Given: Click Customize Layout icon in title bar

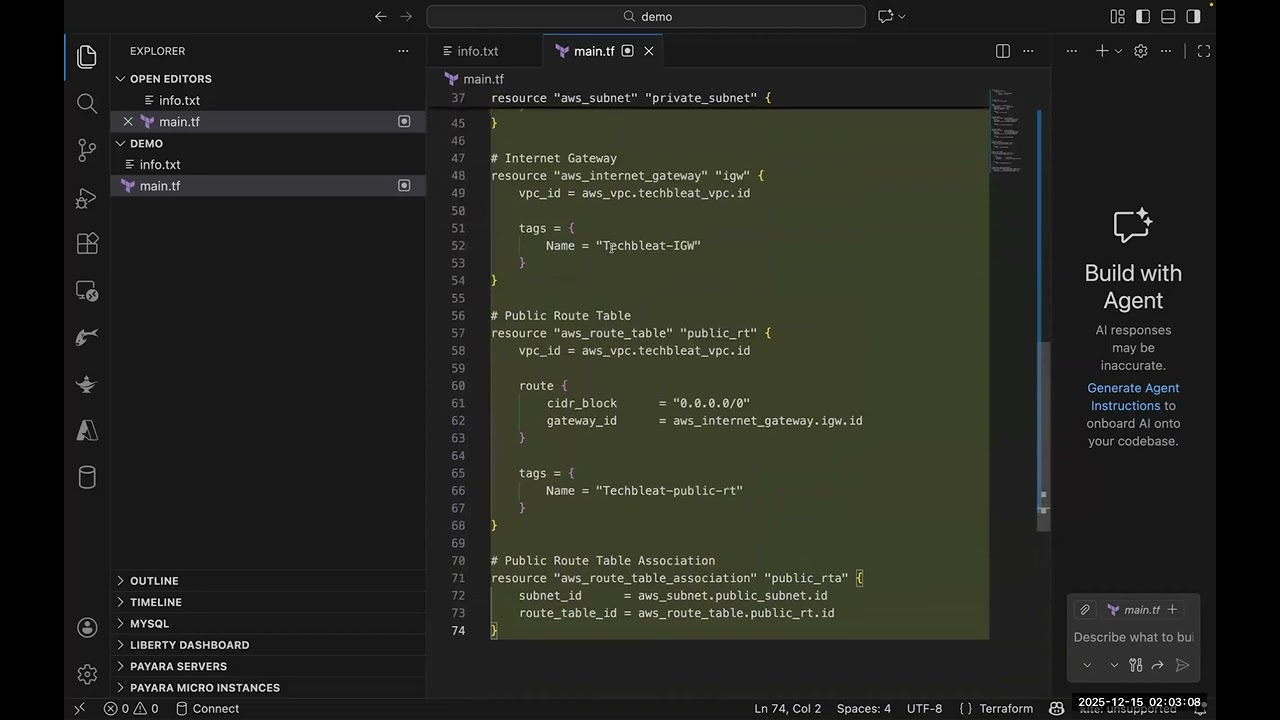Looking at the screenshot, I should point(1118,16).
